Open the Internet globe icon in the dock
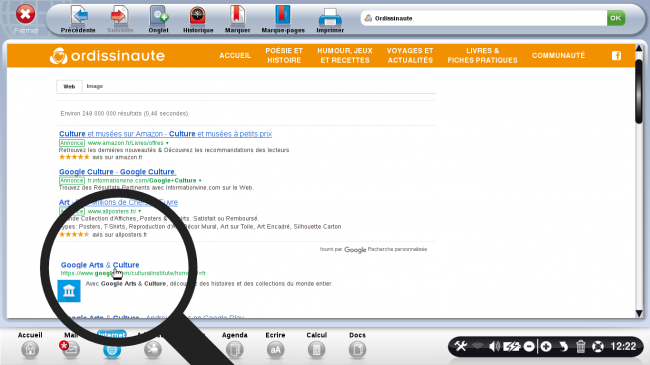Screen dimensions: 650x365 click(x=112, y=350)
